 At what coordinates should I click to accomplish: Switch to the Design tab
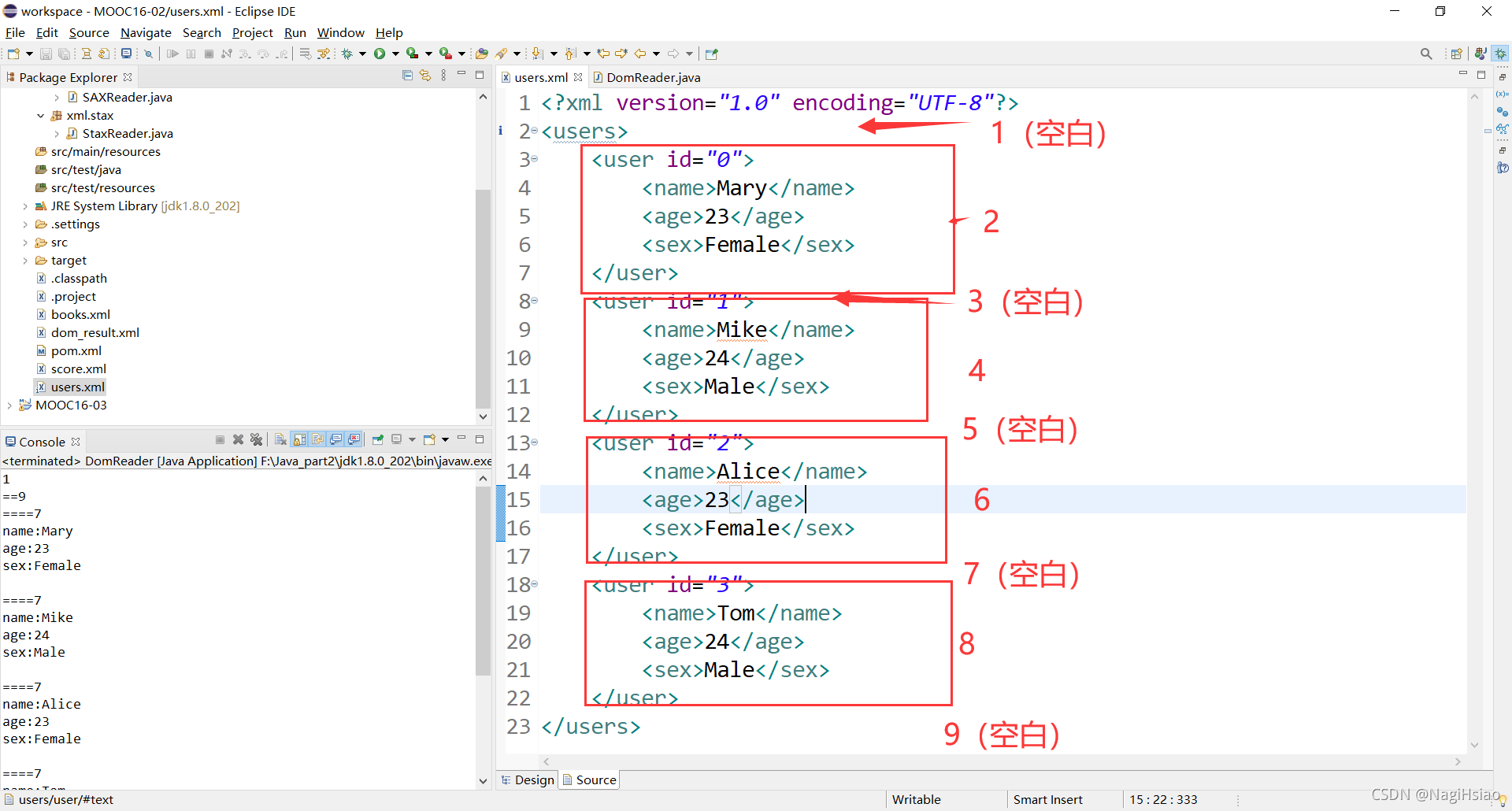(x=528, y=780)
